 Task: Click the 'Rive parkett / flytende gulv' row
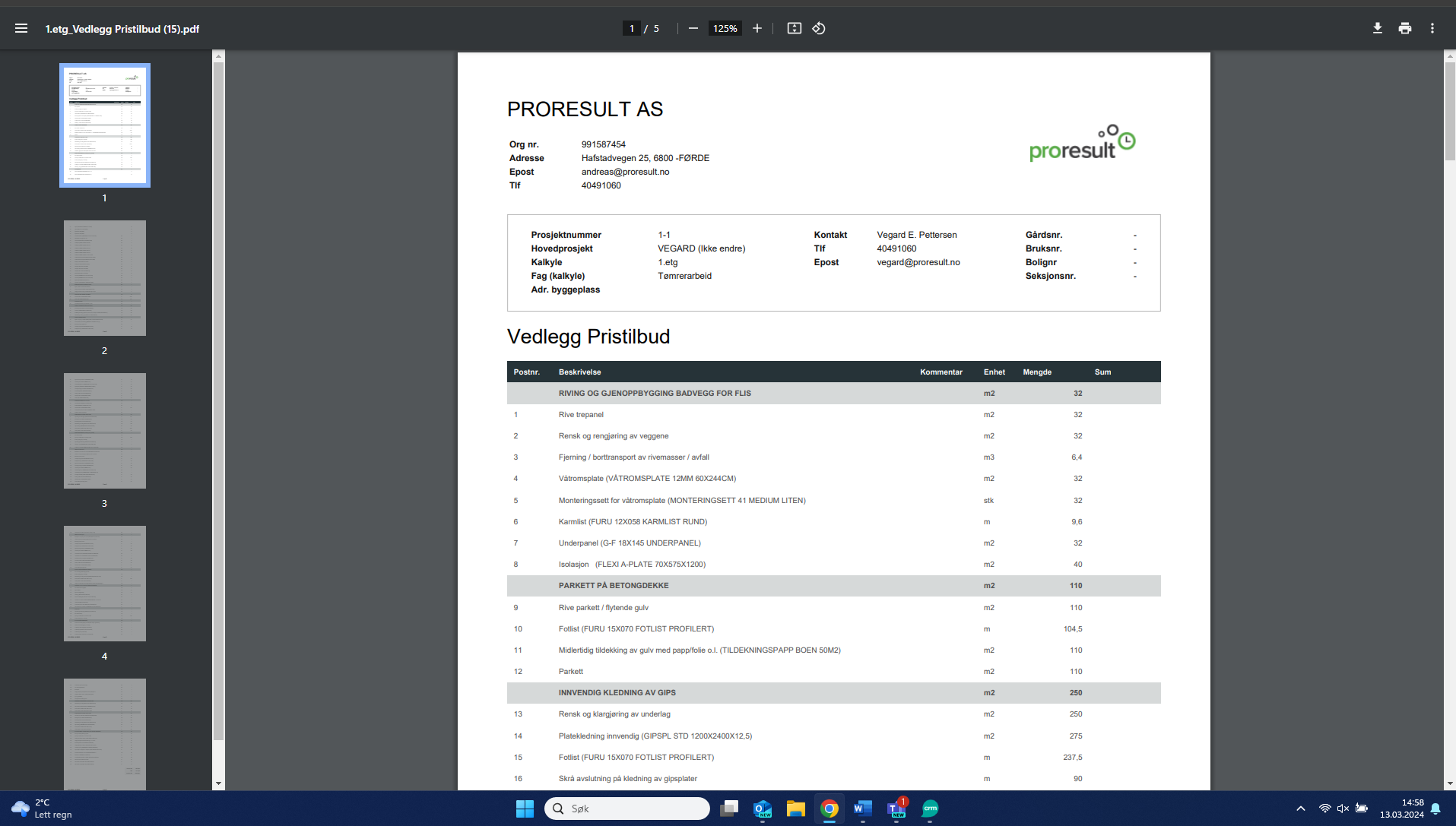tap(834, 608)
